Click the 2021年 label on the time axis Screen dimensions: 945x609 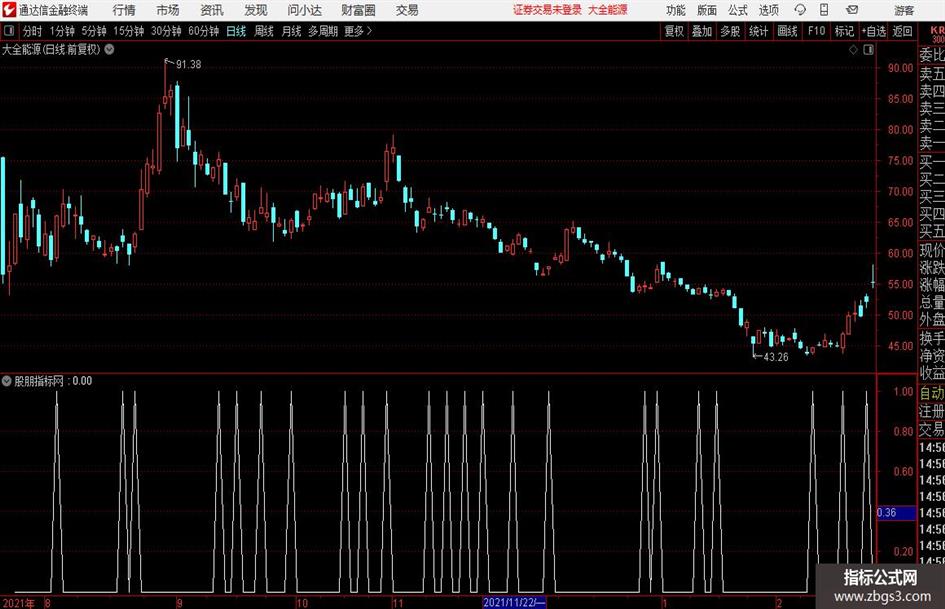(x=18, y=603)
